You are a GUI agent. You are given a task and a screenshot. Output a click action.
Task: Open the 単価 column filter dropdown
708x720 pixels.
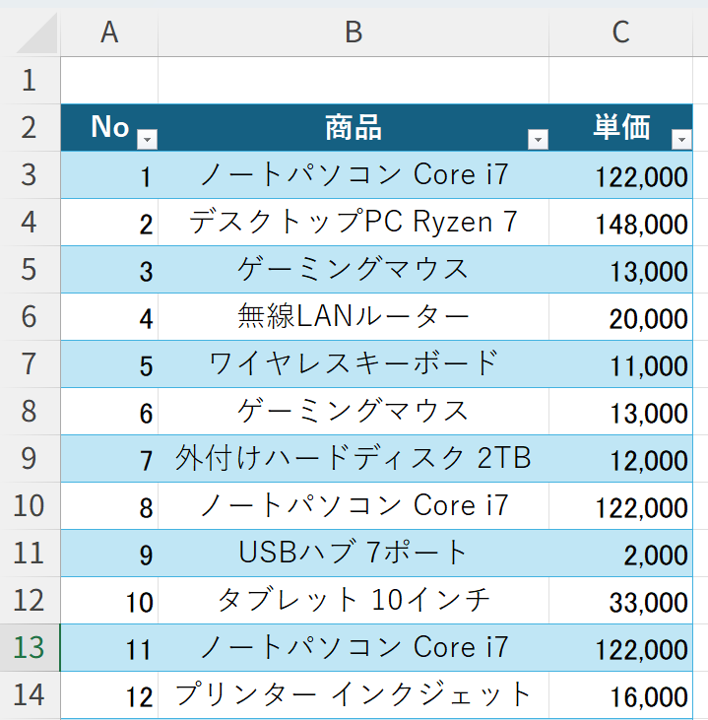(681, 140)
